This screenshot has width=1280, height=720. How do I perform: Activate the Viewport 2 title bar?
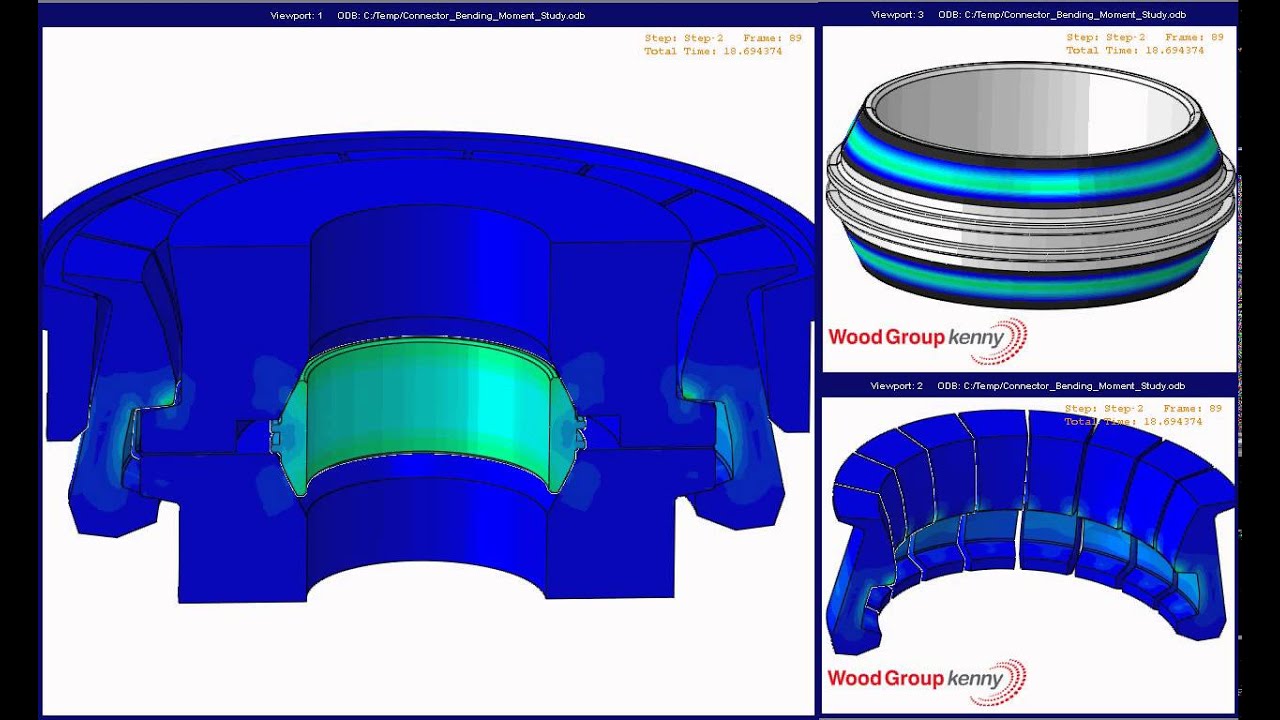click(1029, 386)
